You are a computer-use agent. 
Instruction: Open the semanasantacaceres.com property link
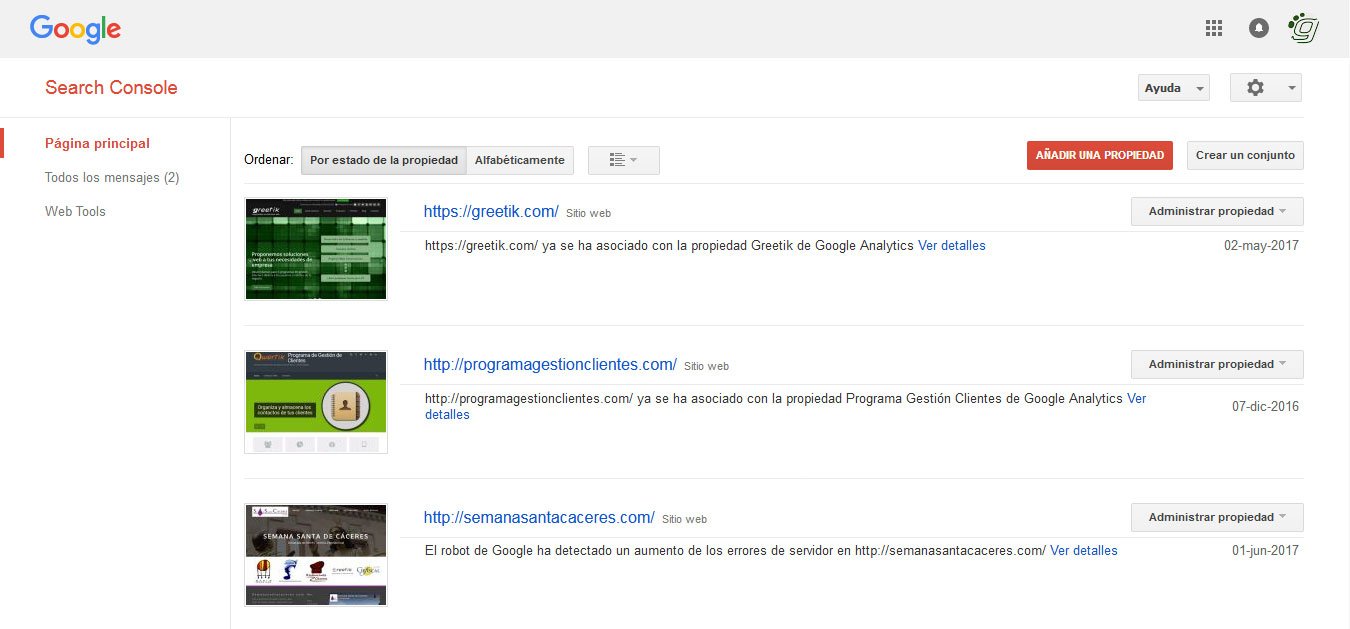(539, 518)
